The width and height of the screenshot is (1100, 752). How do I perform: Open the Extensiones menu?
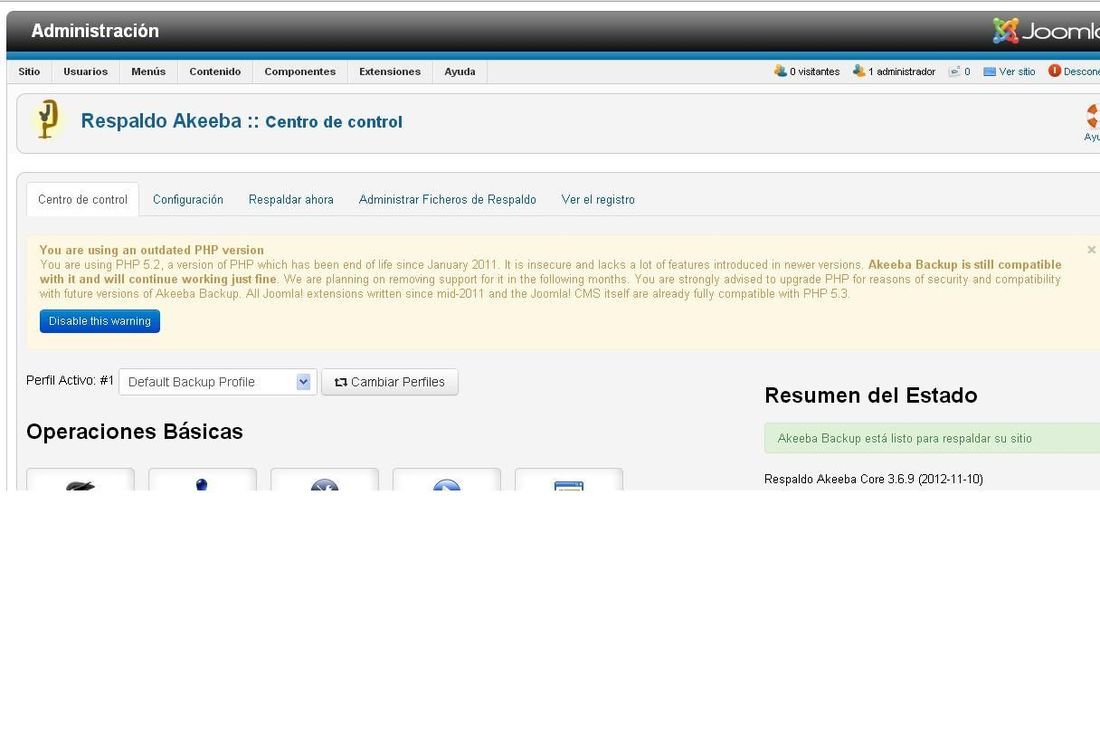390,72
